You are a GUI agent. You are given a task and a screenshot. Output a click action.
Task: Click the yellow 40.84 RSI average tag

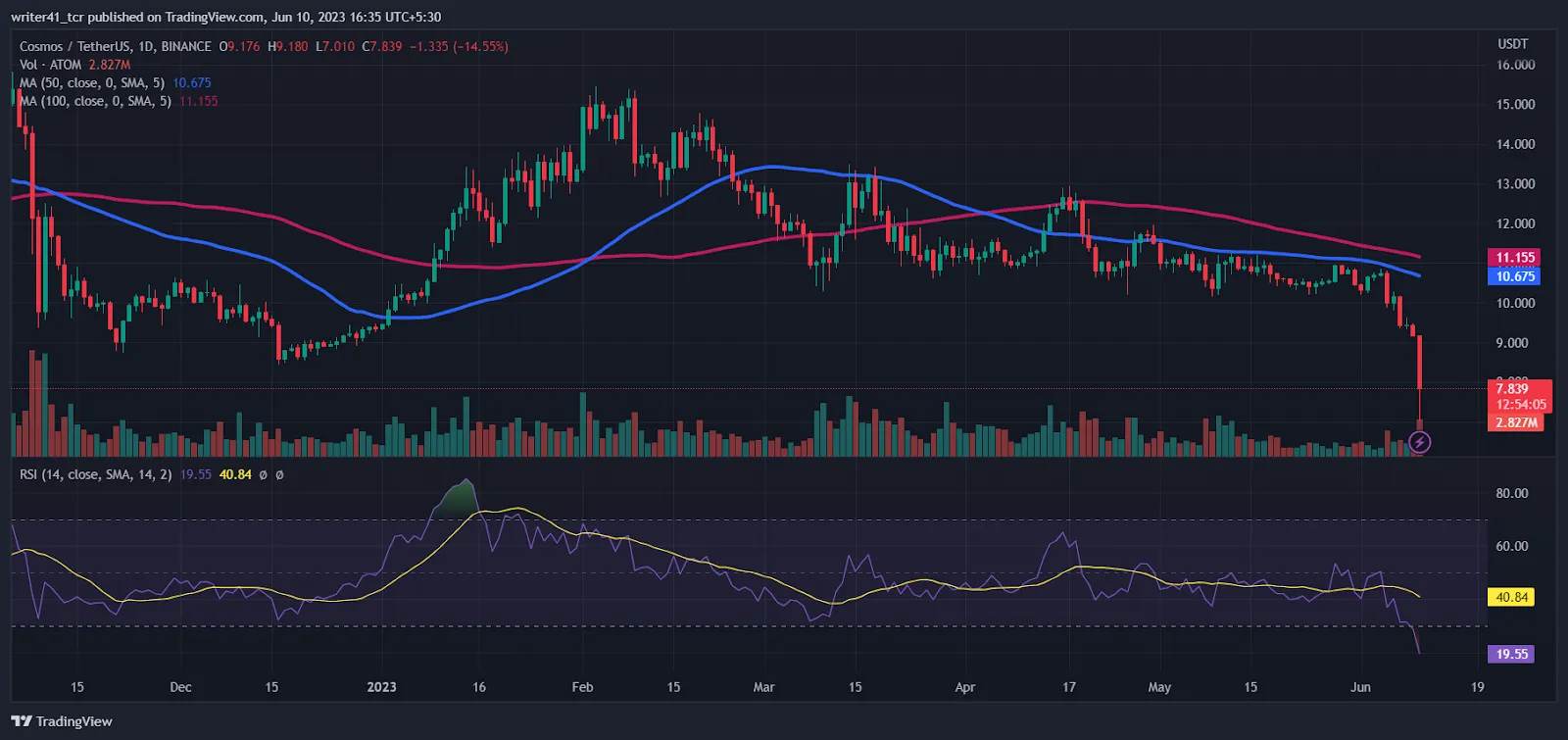click(x=1512, y=597)
